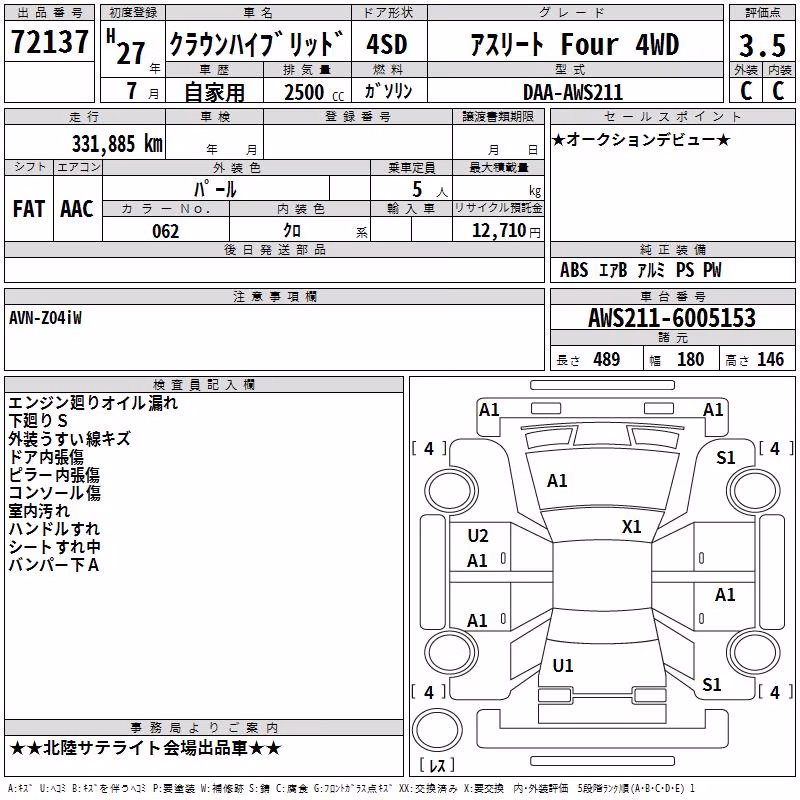
Task: Click length value 489
Action: coord(607,360)
